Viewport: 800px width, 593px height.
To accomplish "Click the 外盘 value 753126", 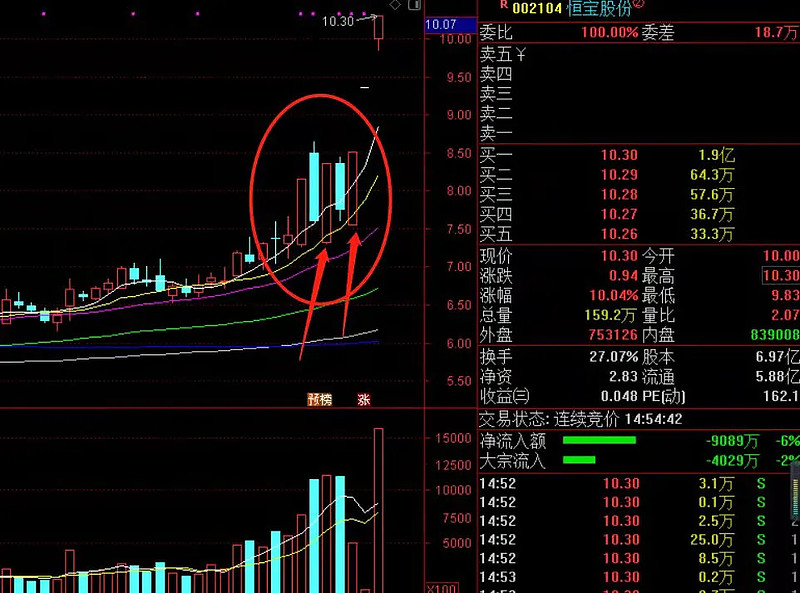I will (613, 335).
